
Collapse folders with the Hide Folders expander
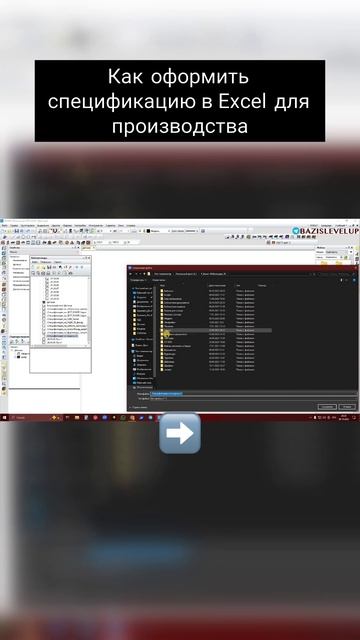[x=138, y=407]
